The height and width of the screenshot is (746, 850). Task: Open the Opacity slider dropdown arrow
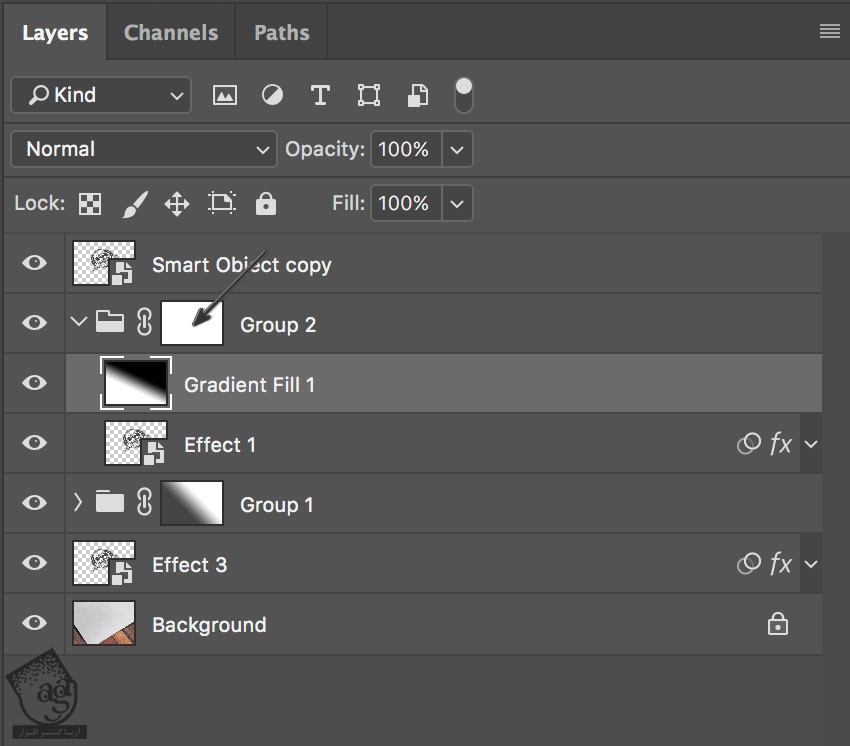tap(457, 150)
